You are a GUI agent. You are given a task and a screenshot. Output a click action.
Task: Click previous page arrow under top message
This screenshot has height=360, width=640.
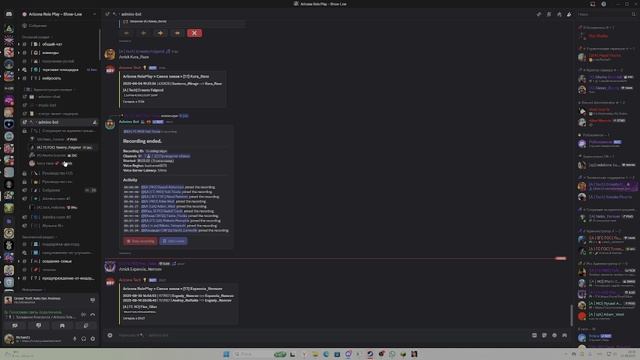(x=143, y=33)
